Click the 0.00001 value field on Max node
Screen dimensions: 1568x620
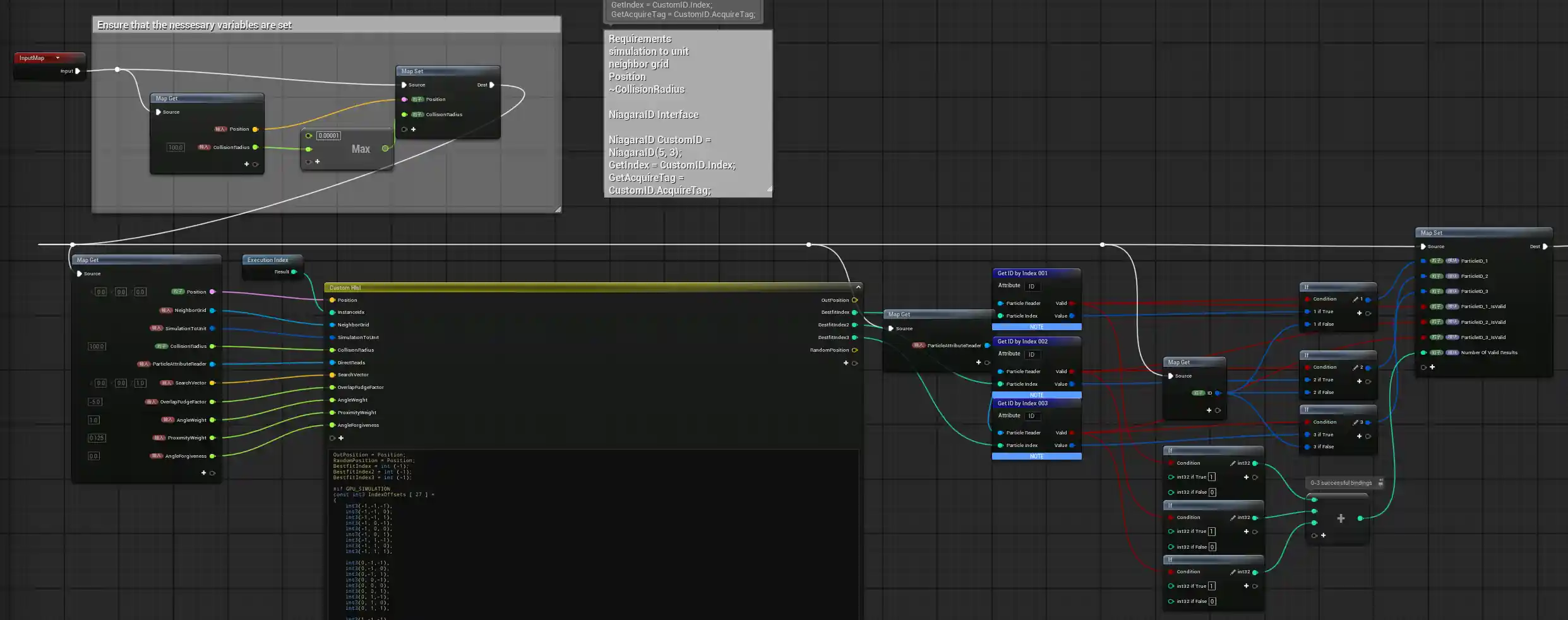328,136
